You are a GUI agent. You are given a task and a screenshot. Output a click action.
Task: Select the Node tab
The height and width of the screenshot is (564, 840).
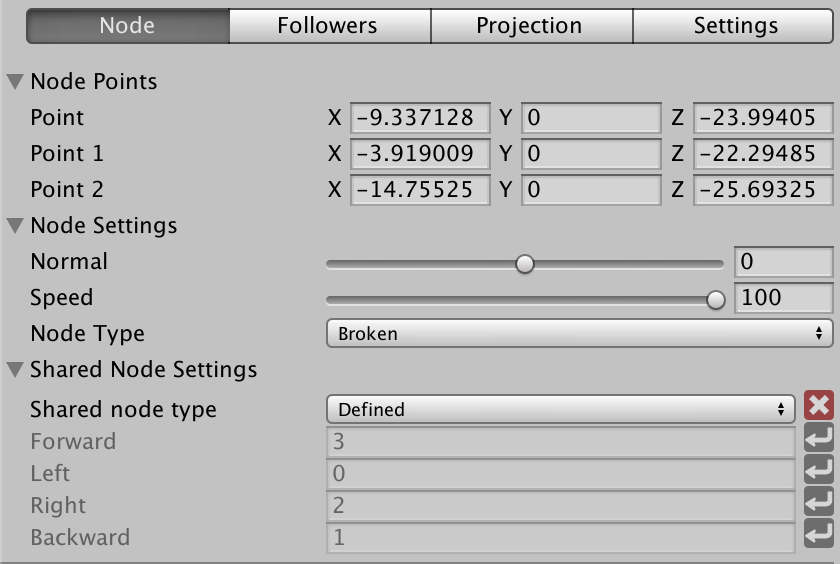click(128, 25)
